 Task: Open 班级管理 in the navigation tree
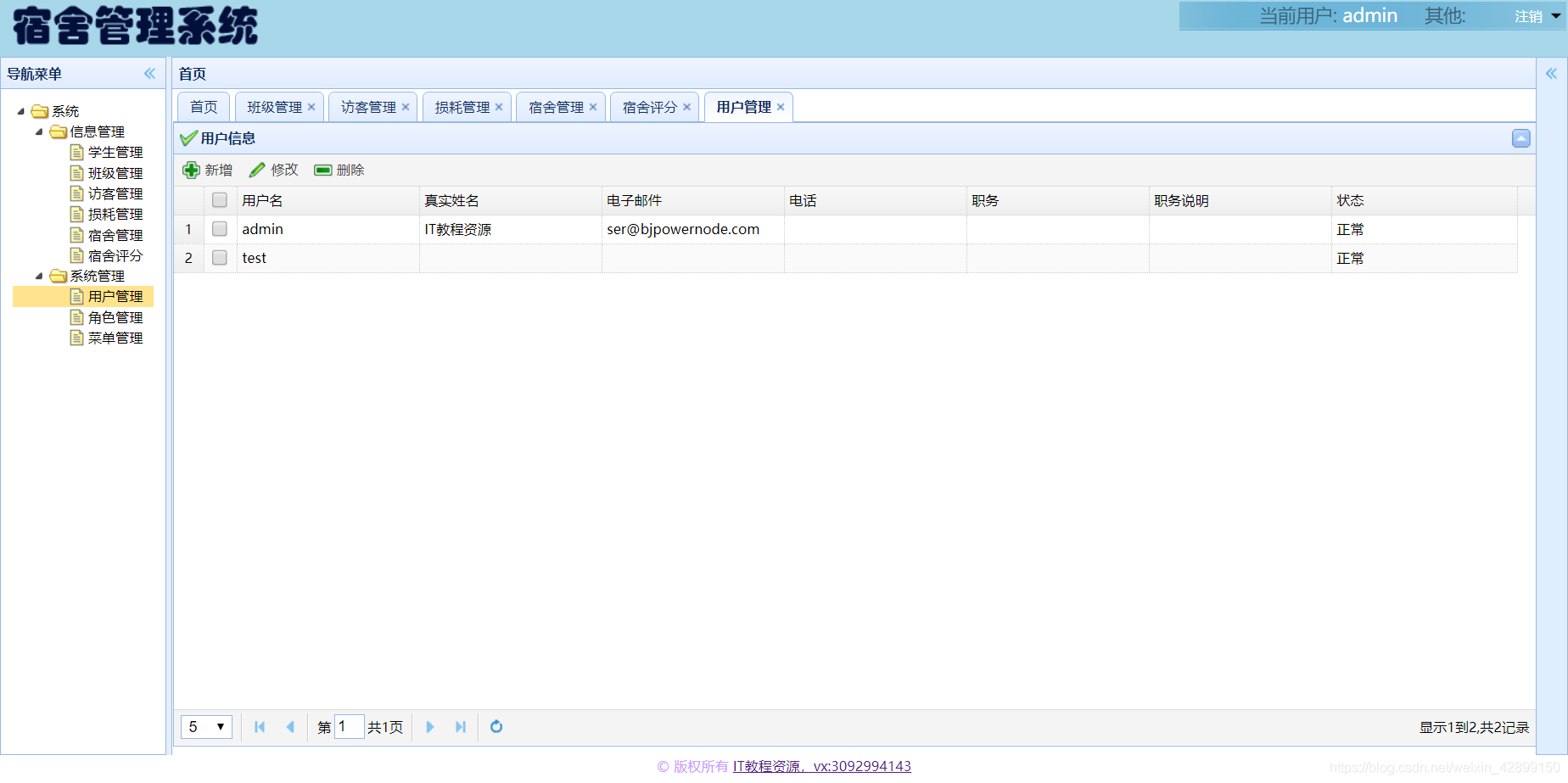(115, 173)
